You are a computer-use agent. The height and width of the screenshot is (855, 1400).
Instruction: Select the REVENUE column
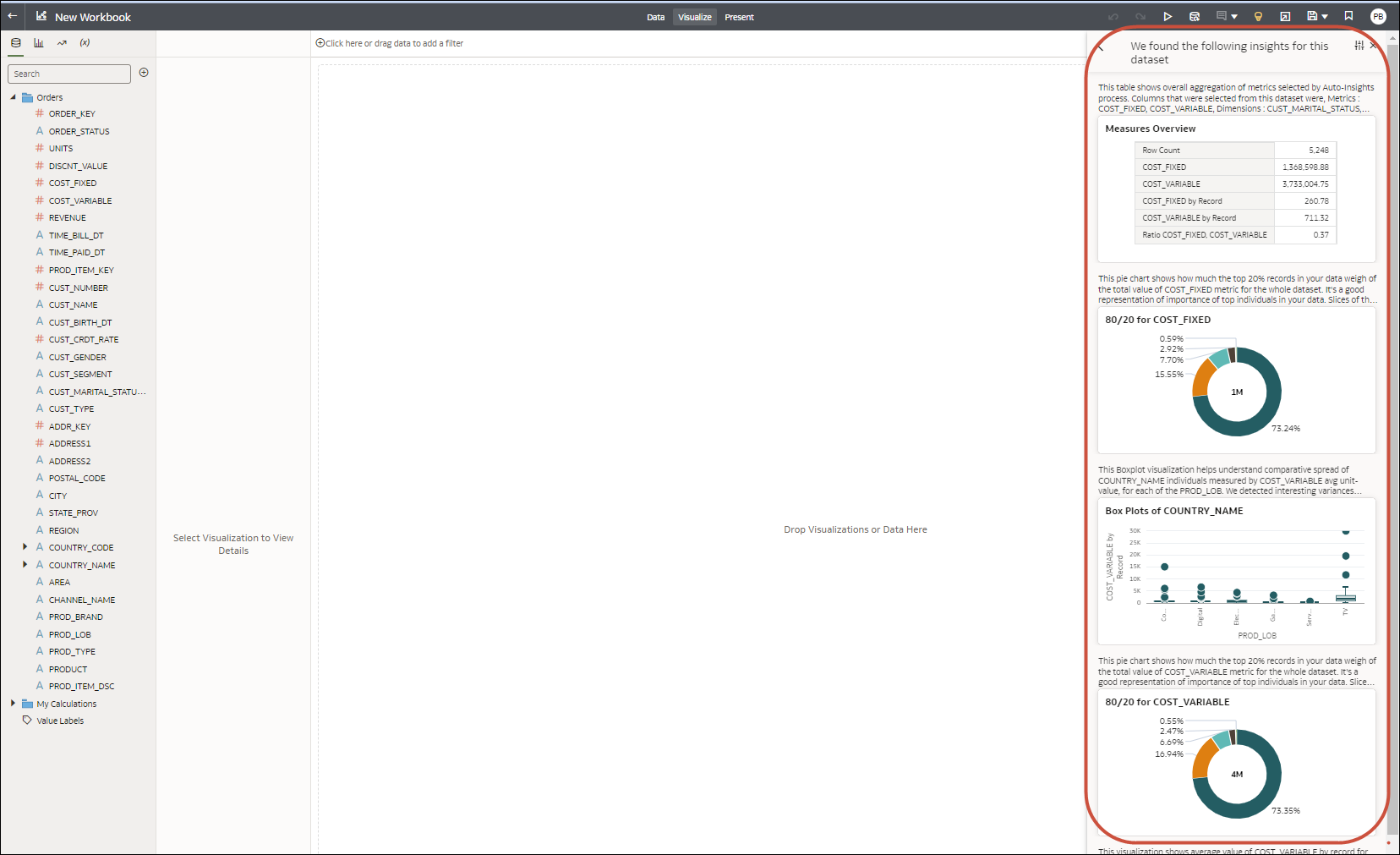click(68, 218)
